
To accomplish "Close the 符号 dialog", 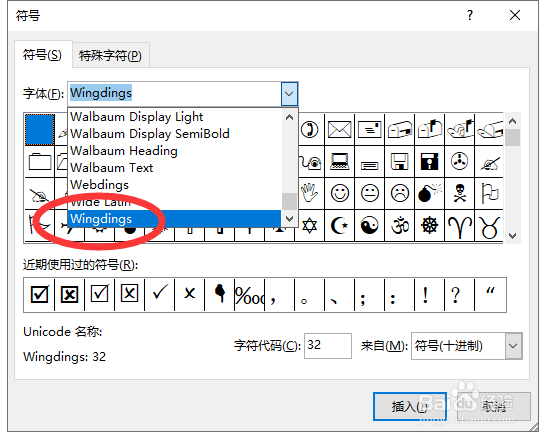I will point(515,15).
